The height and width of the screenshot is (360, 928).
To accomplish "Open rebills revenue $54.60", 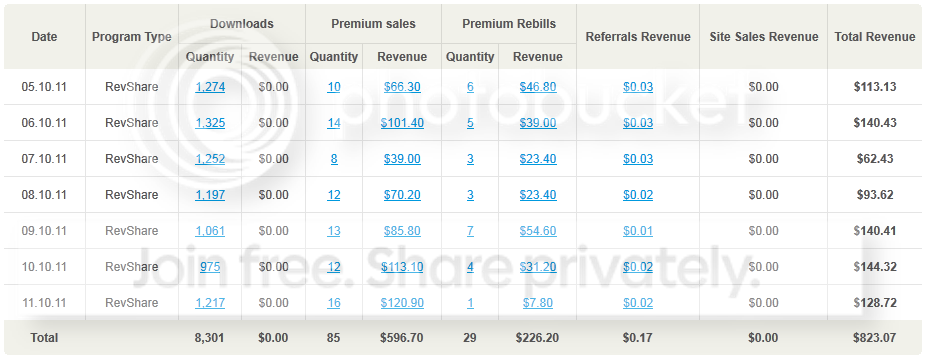I will coord(538,231).
